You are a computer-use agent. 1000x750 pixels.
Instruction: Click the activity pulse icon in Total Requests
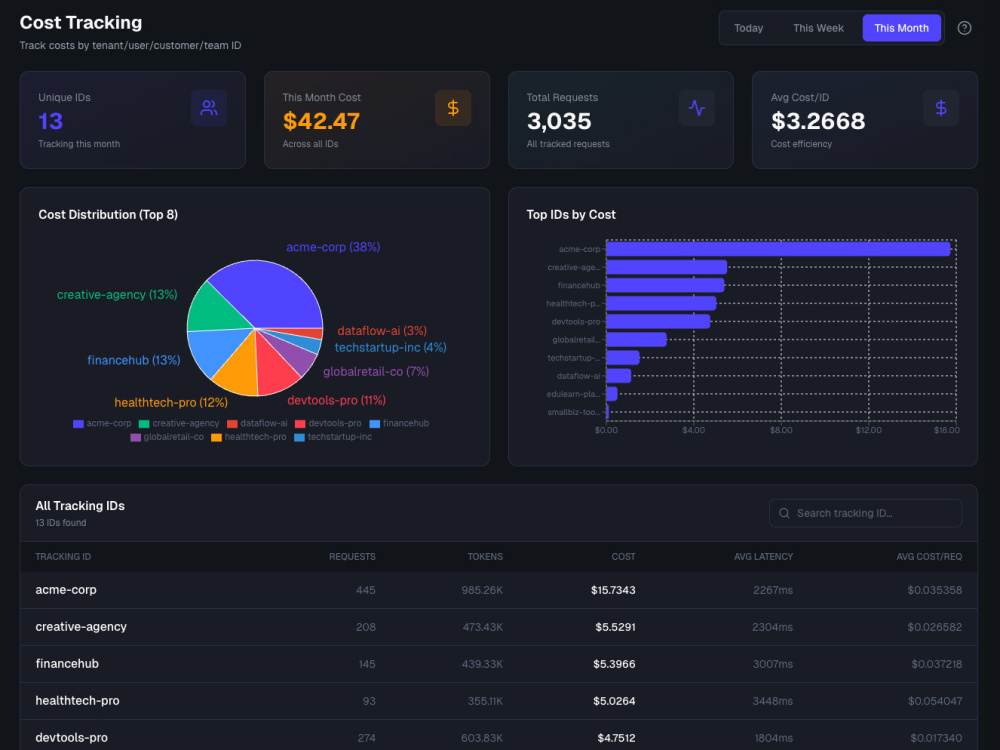pos(696,108)
